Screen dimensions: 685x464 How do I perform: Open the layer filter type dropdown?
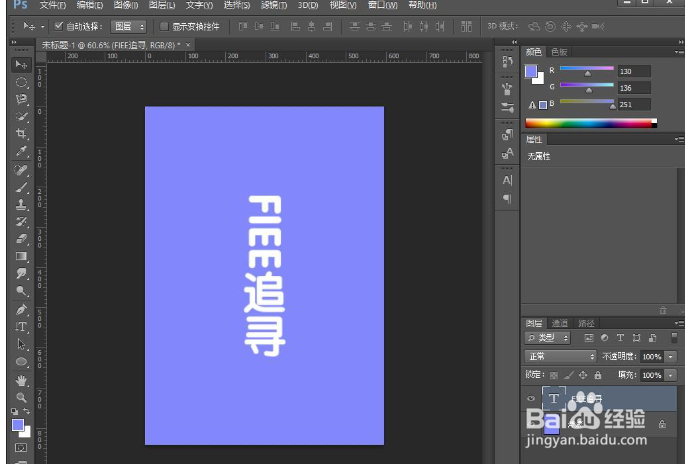pos(547,338)
